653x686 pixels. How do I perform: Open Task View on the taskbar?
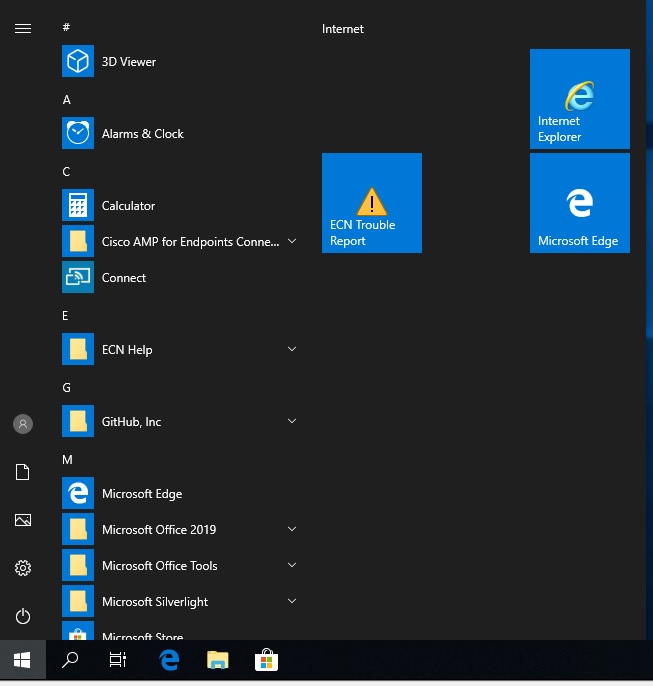[118, 660]
